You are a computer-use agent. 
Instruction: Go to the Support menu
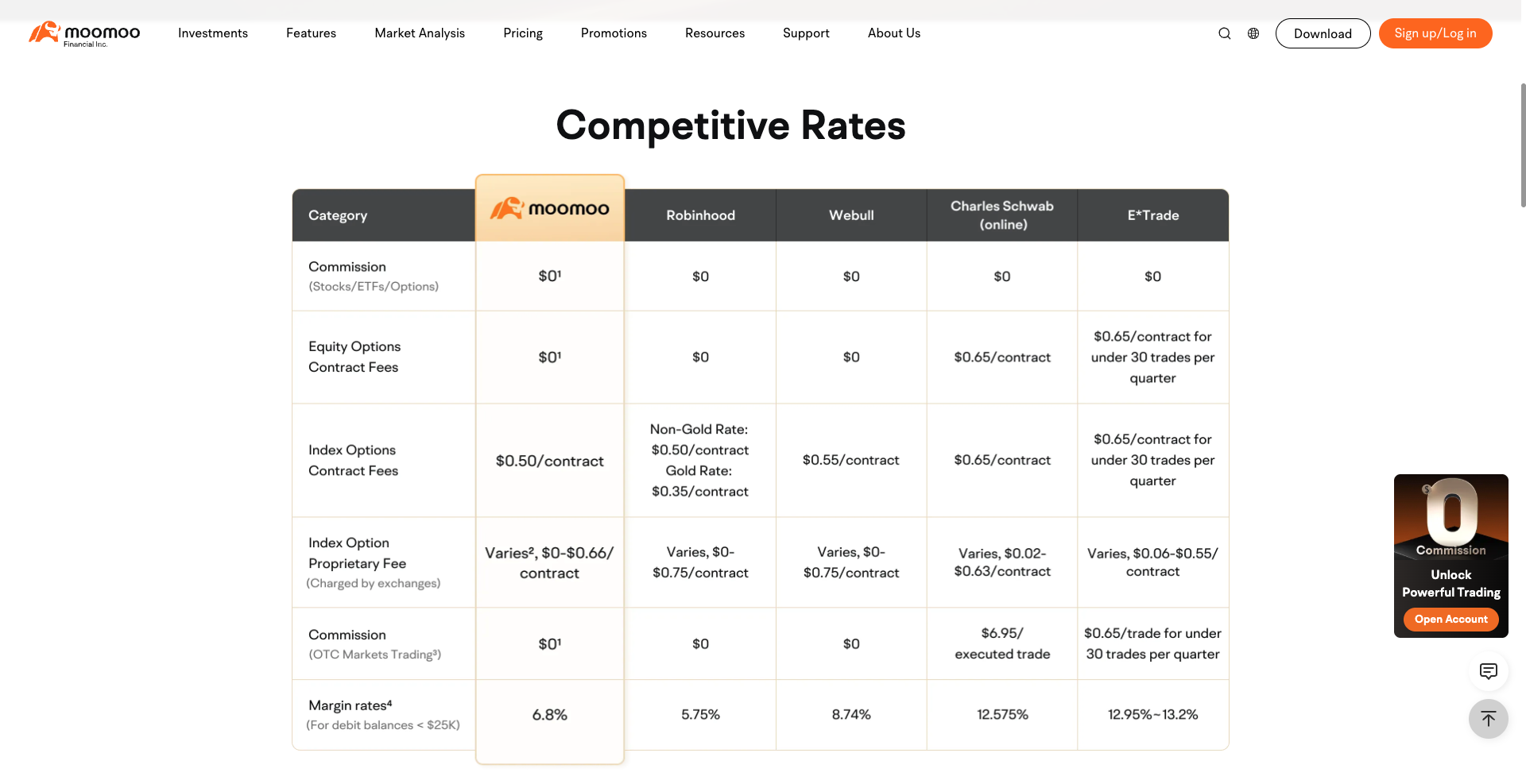[x=806, y=33]
